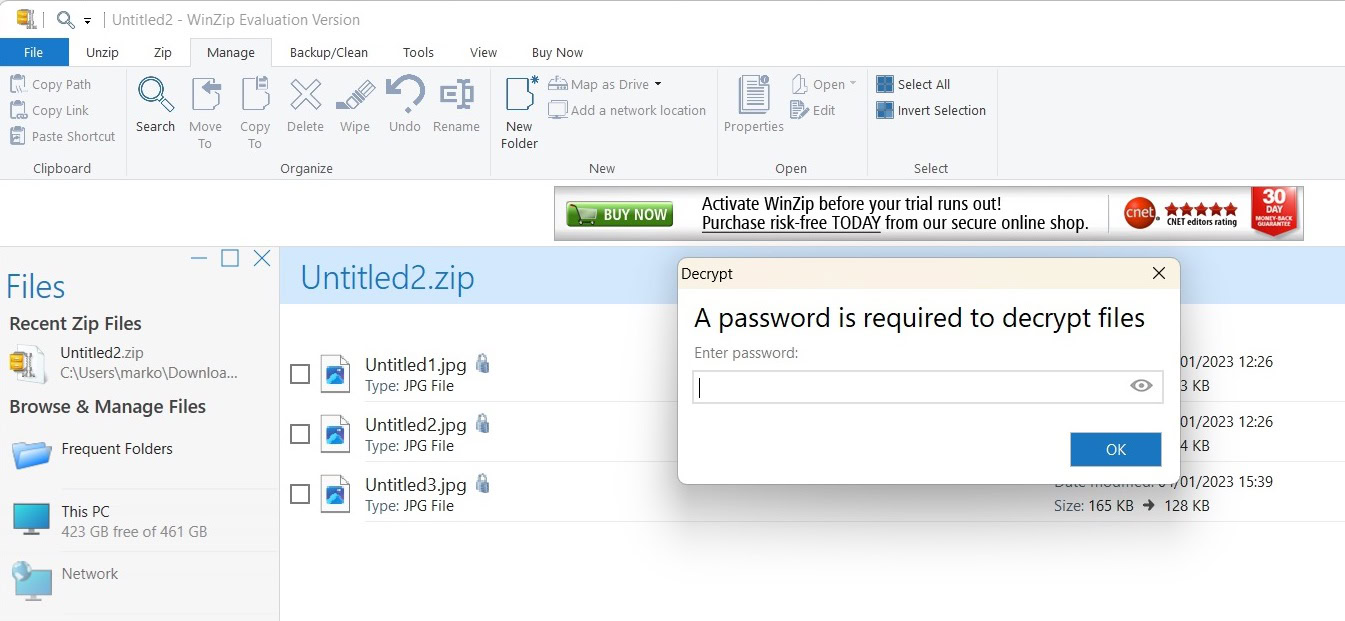Screen dimensions: 1345x621
Task: Switch to the View tab
Action: point(483,52)
